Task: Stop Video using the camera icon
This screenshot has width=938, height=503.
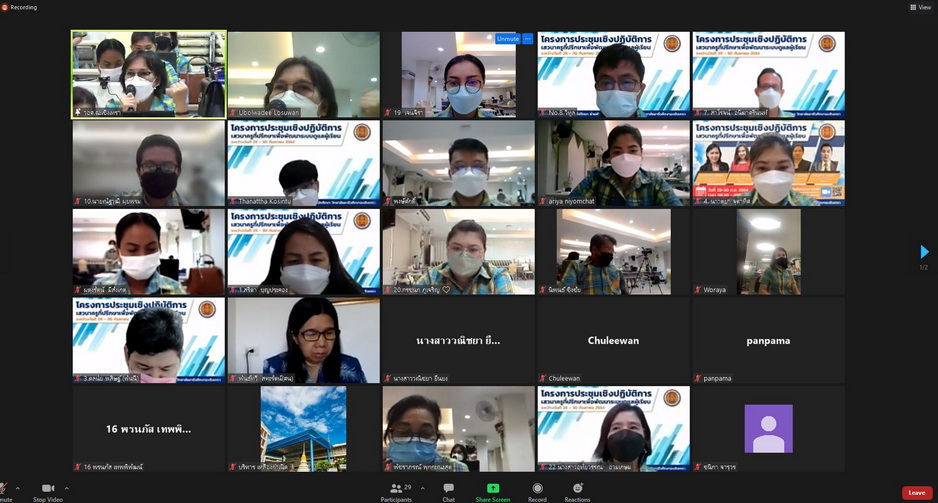Action: tap(48, 489)
